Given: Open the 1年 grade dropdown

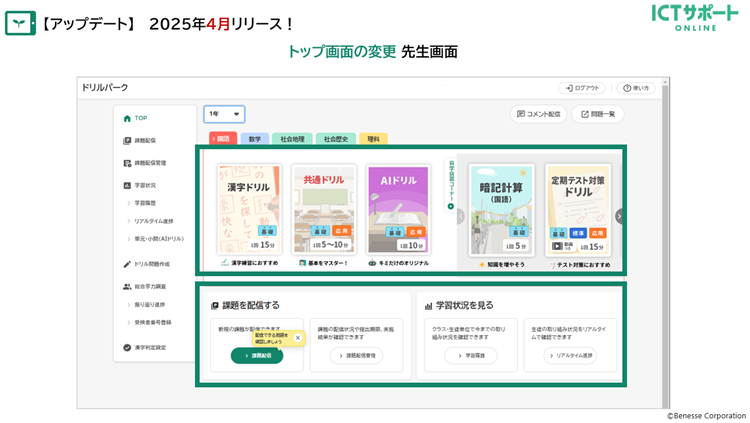Looking at the screenshot, I should pos(224,114).
